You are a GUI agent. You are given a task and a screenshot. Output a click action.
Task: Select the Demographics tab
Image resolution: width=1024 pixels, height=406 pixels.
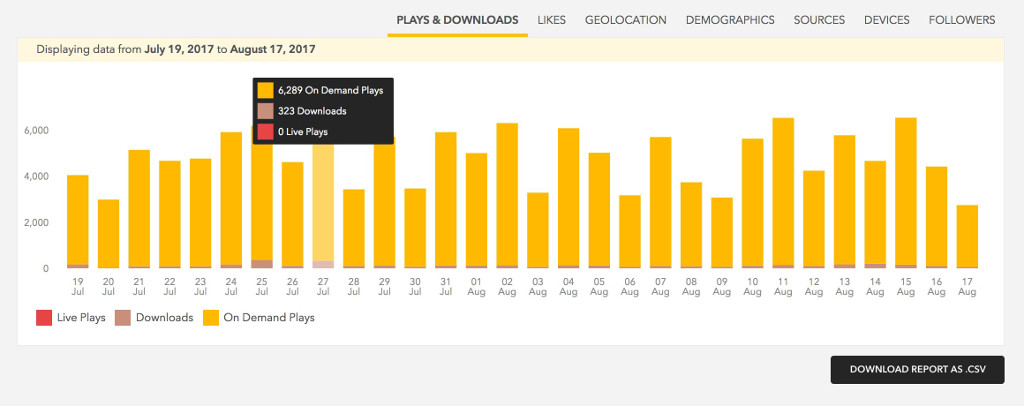(x=730, y=20)
